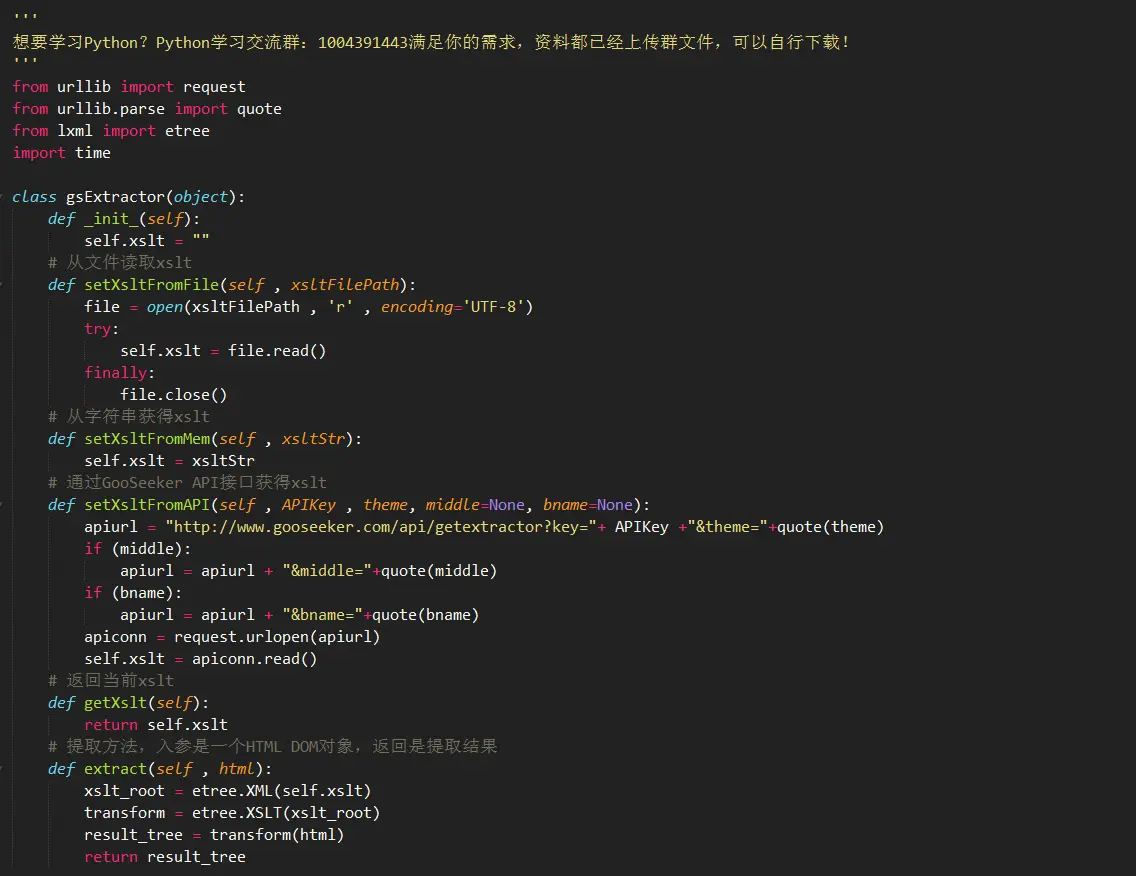Click the 'apiurl = "http://www.gooseeker.com' line
Viewport: 1136px width, 876px height.
pyautogui.click(x=484, y=527)
